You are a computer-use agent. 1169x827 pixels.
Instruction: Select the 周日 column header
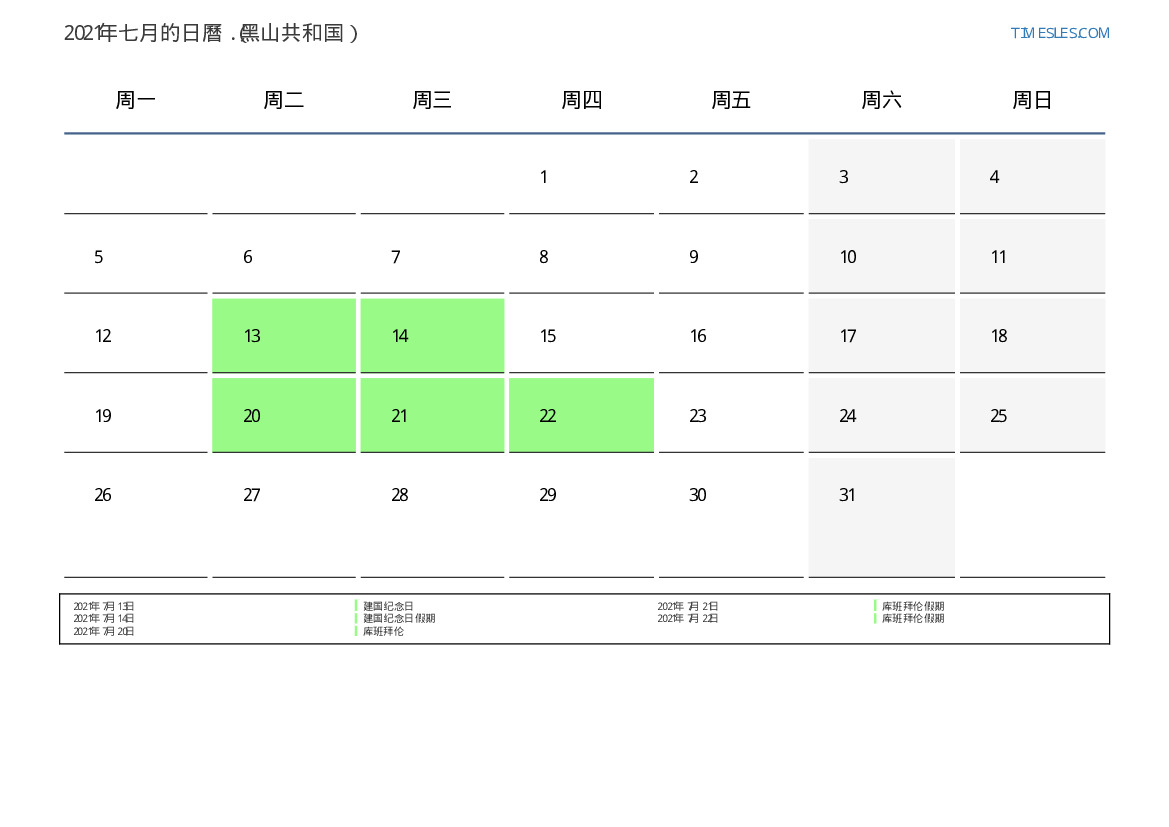point(1032,100)
